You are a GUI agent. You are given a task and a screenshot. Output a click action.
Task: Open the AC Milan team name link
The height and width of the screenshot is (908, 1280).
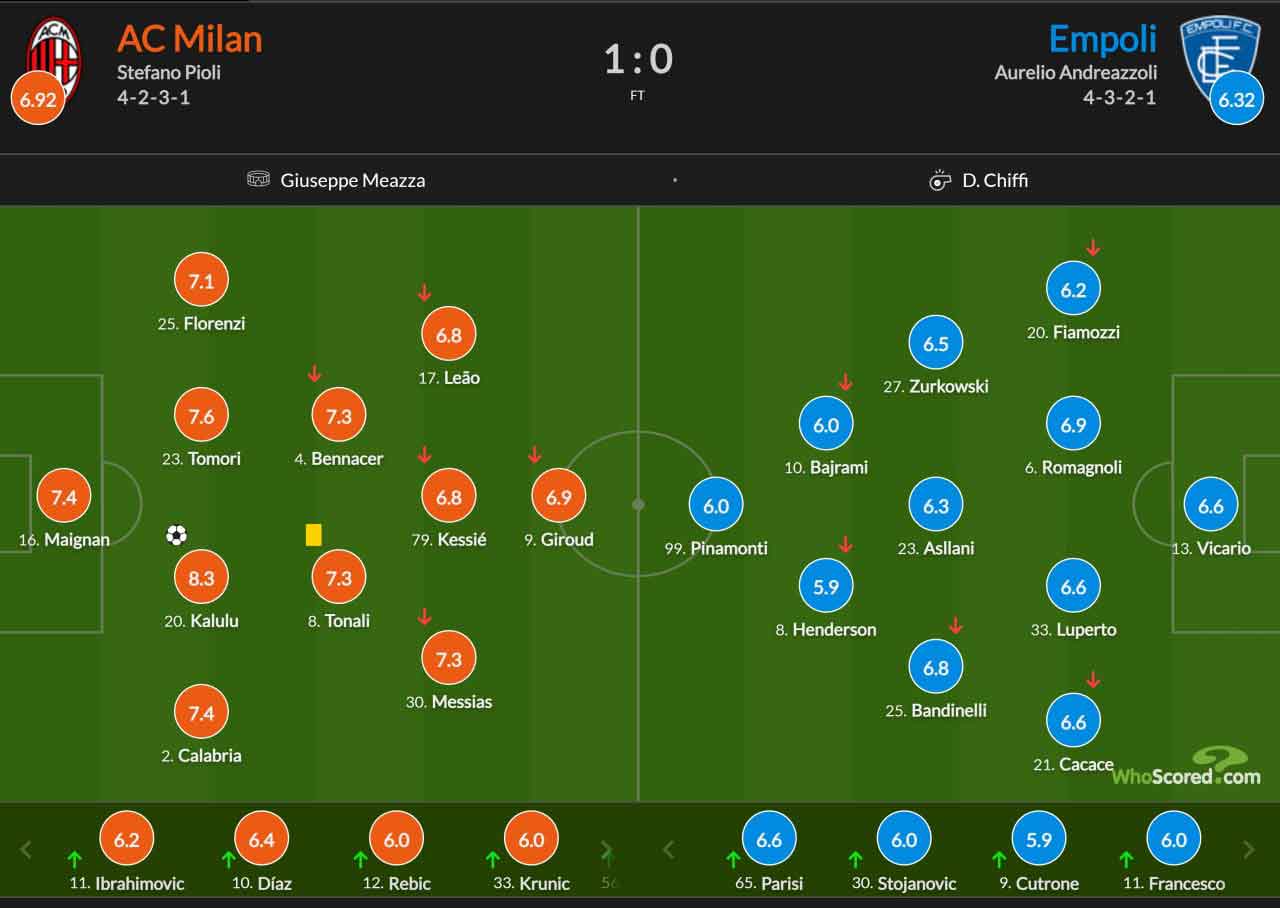(190, 39)
